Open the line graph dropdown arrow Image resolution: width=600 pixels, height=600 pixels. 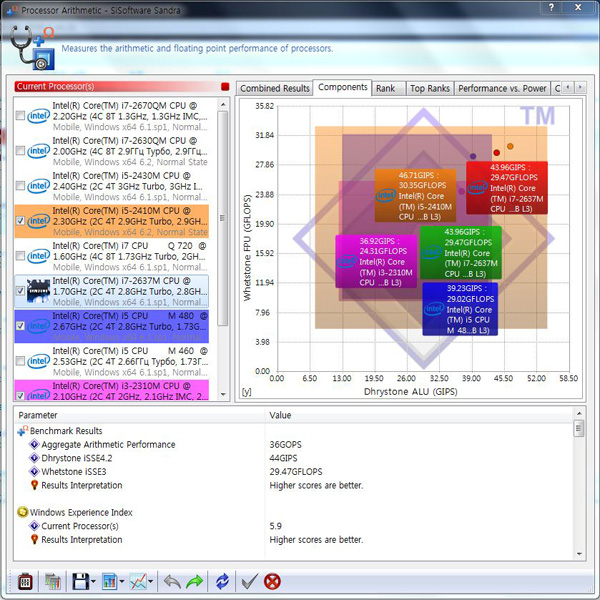click(x=151, y=582)
